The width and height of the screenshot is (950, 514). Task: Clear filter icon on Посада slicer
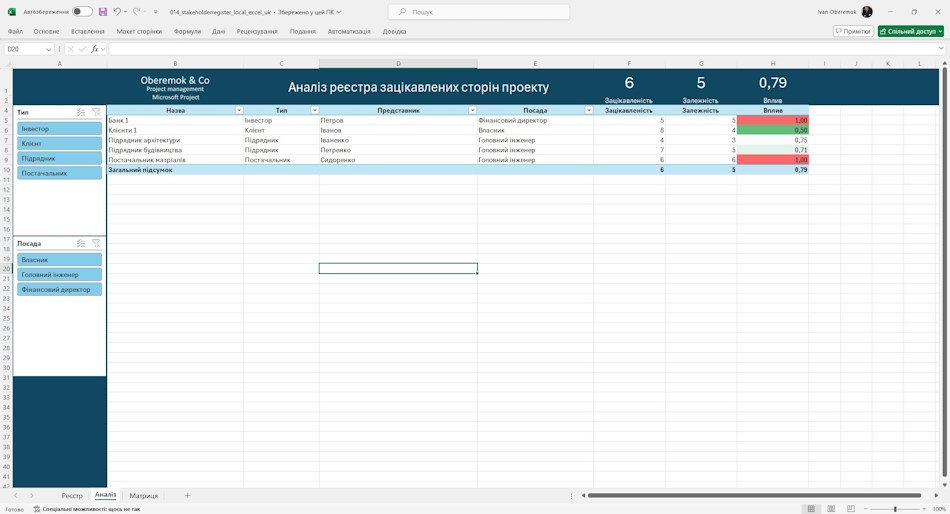96,243
